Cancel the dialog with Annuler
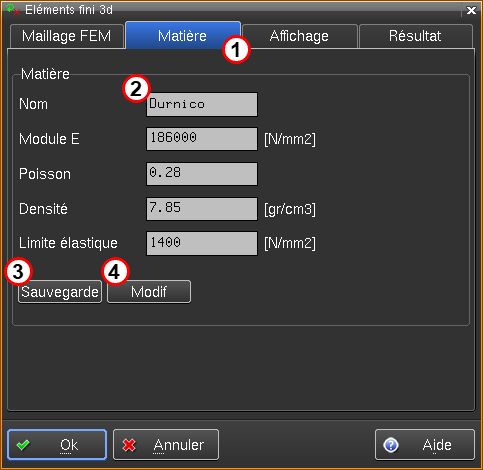483x470 pixels. click(x=166, y=445)
